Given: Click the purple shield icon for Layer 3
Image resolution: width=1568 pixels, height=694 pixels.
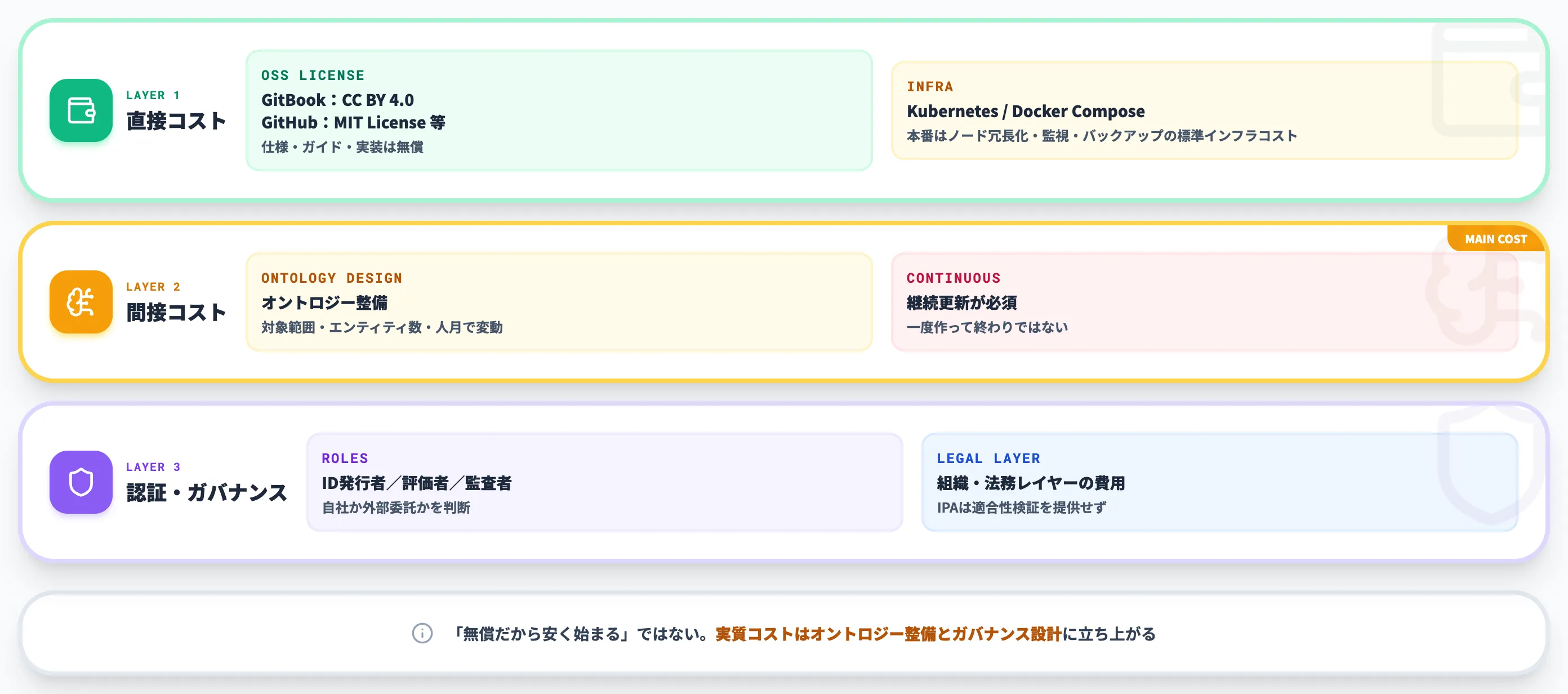Looking at the screenshot, I should click(x=81, y=482).
